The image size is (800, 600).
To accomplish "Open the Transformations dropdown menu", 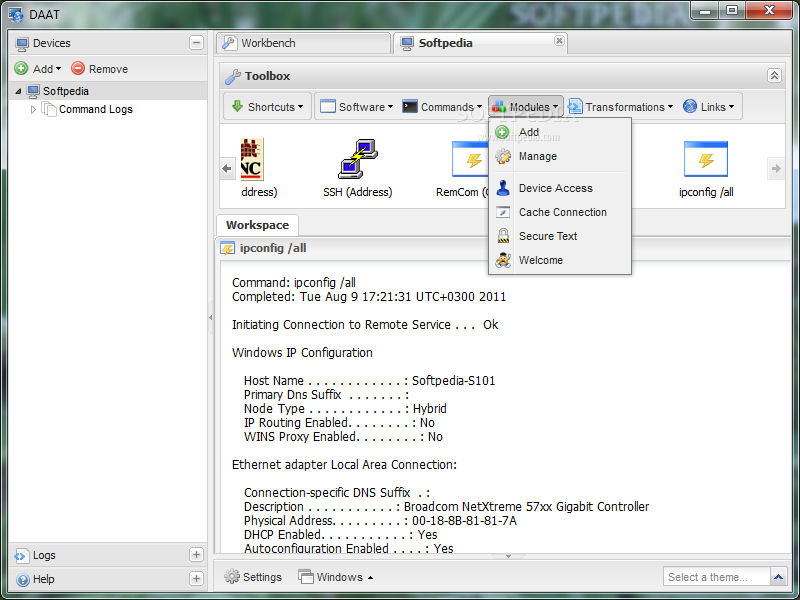I will click(620, 107).
